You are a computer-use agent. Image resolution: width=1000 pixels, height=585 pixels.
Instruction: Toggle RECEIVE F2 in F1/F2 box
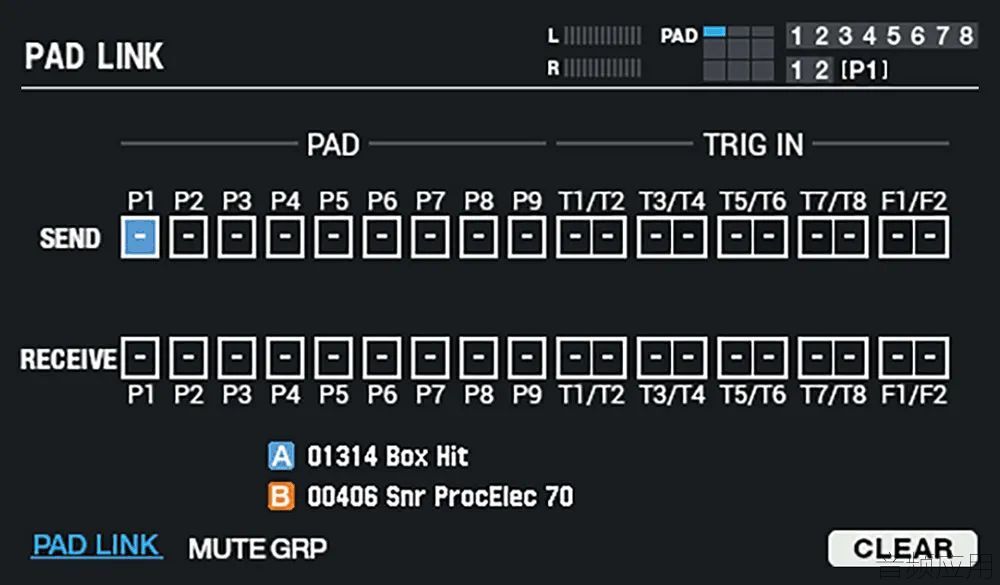pos(930,357)
